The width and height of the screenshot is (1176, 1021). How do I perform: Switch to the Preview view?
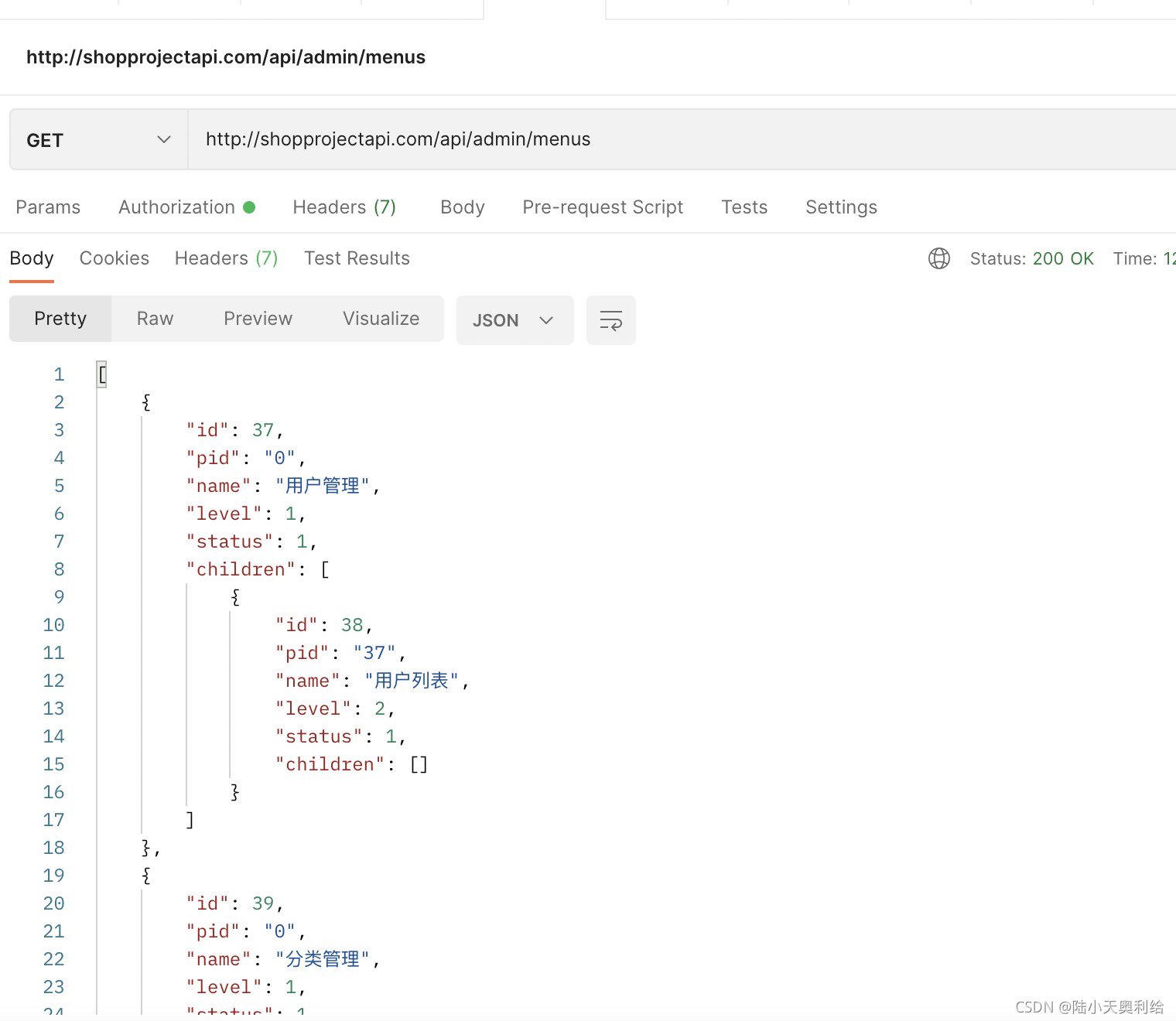(x=258, y=319)
